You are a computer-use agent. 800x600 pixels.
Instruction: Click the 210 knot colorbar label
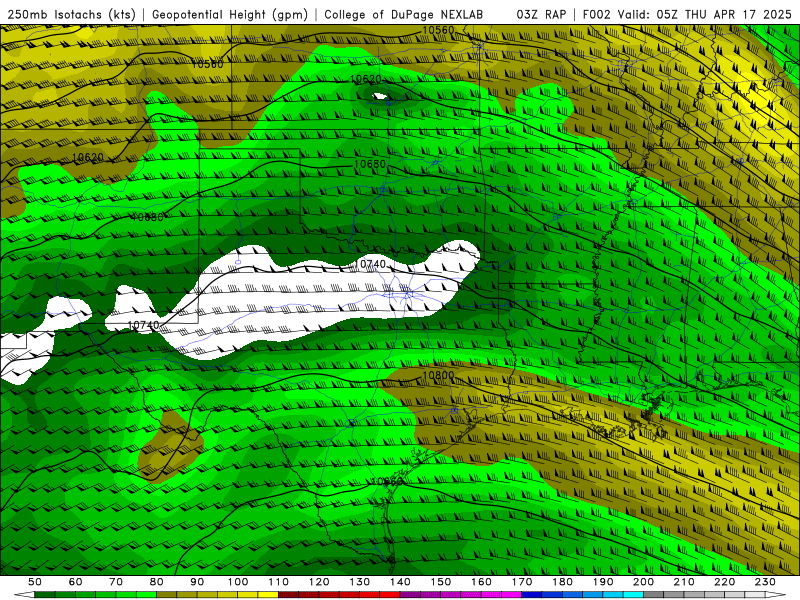point(684,582)
